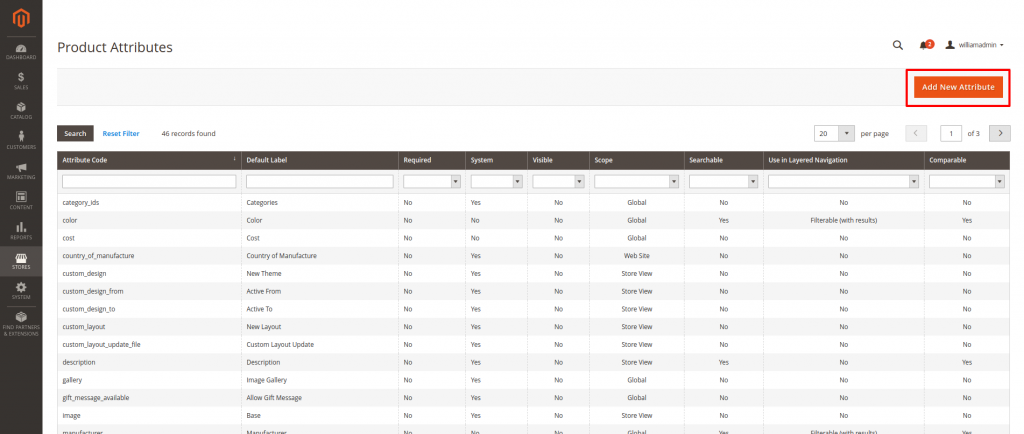Sort by Default Label column header
1024x434 pixels.
point(268,160)
